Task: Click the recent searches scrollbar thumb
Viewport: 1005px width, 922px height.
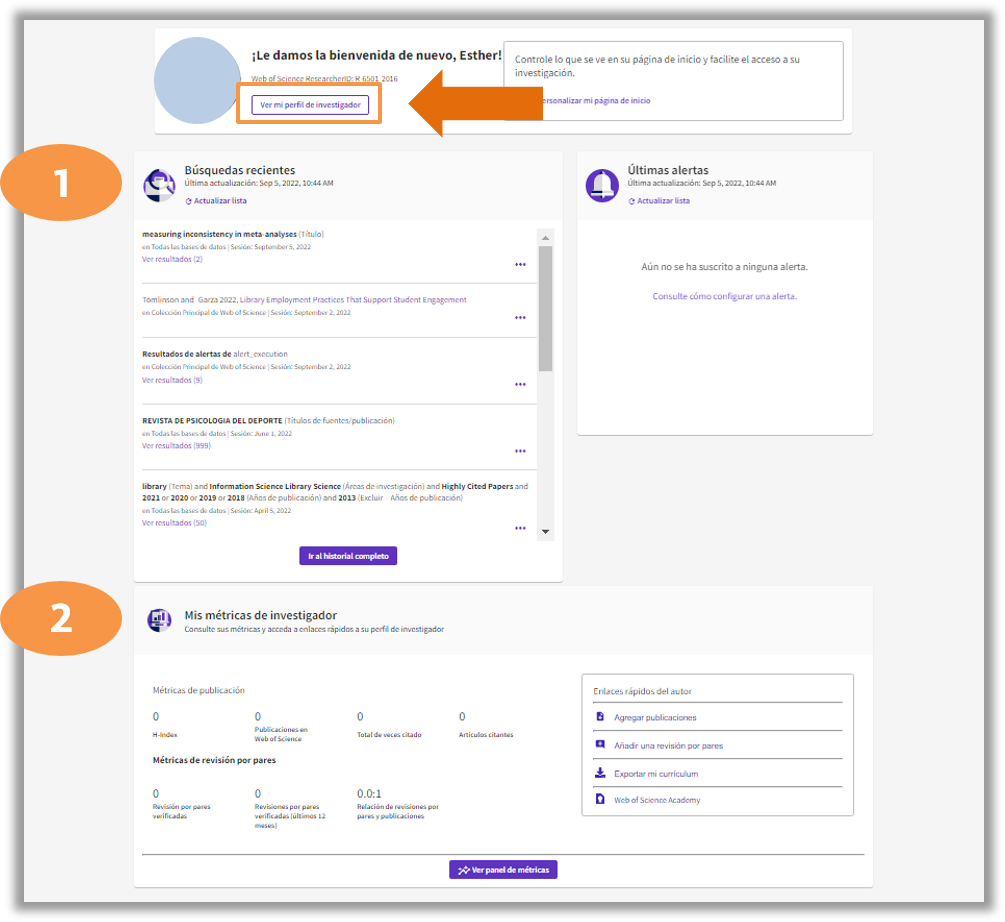Action: pyautogui.click(x=545, y=309)
